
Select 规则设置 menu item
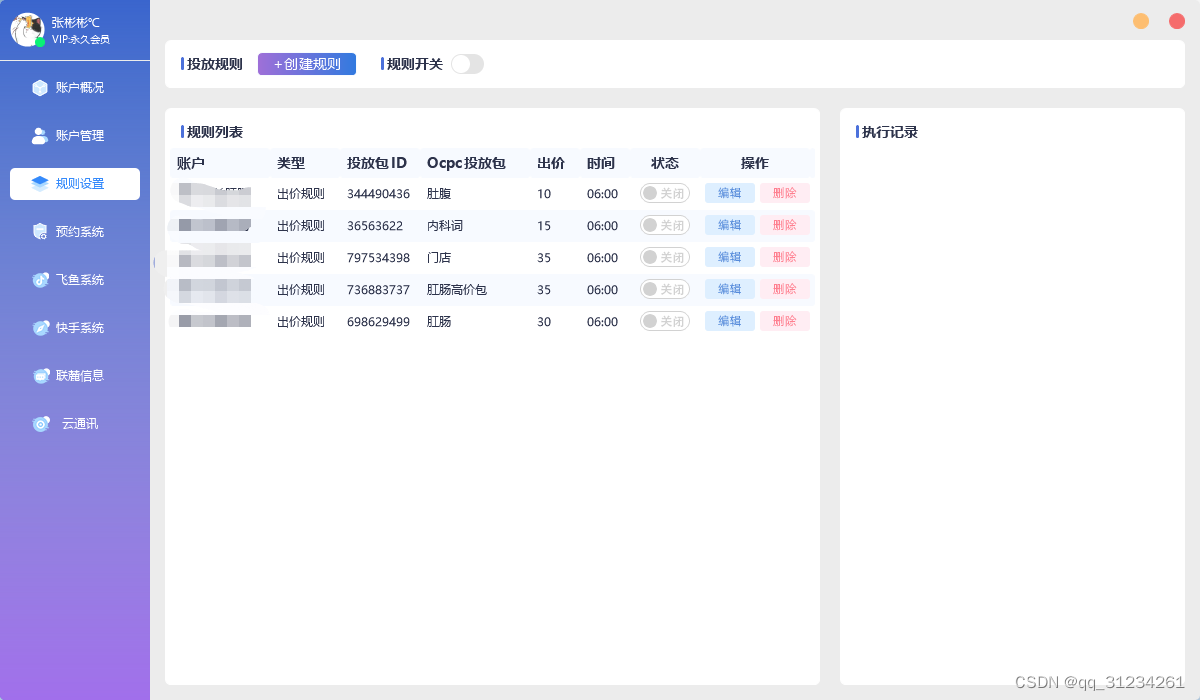75,184
